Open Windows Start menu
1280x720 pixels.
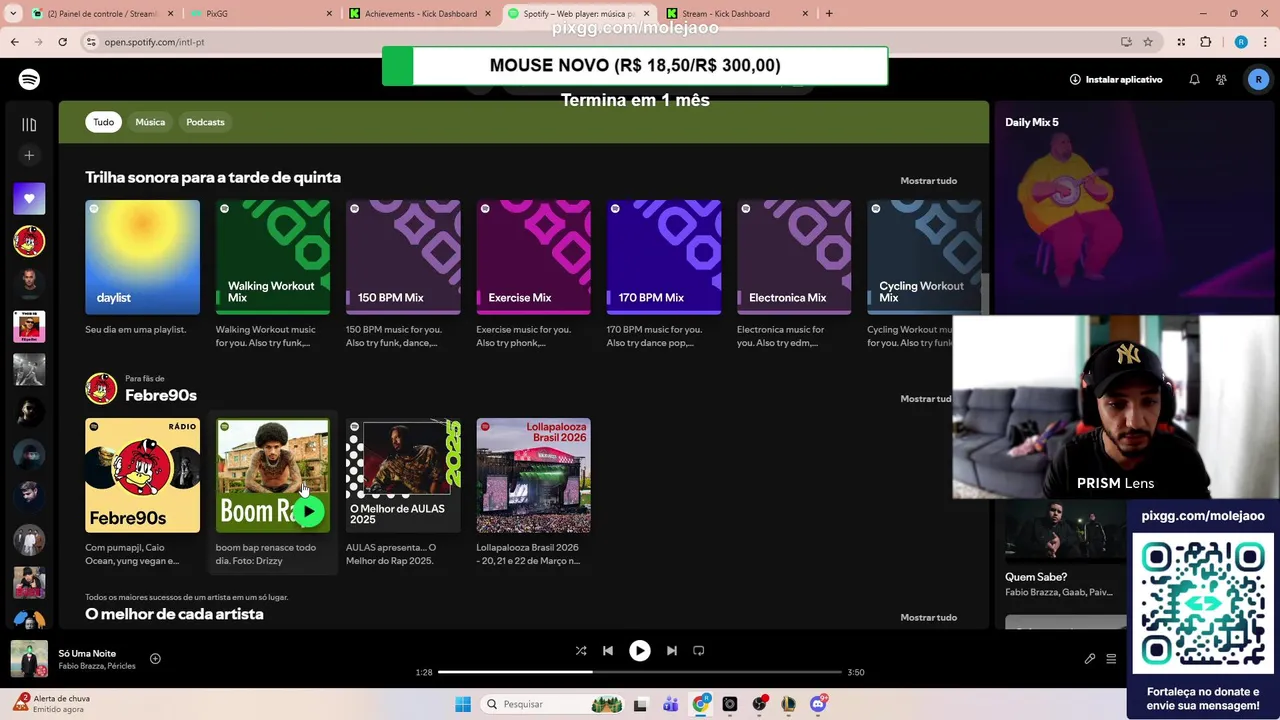pos(463,704)
